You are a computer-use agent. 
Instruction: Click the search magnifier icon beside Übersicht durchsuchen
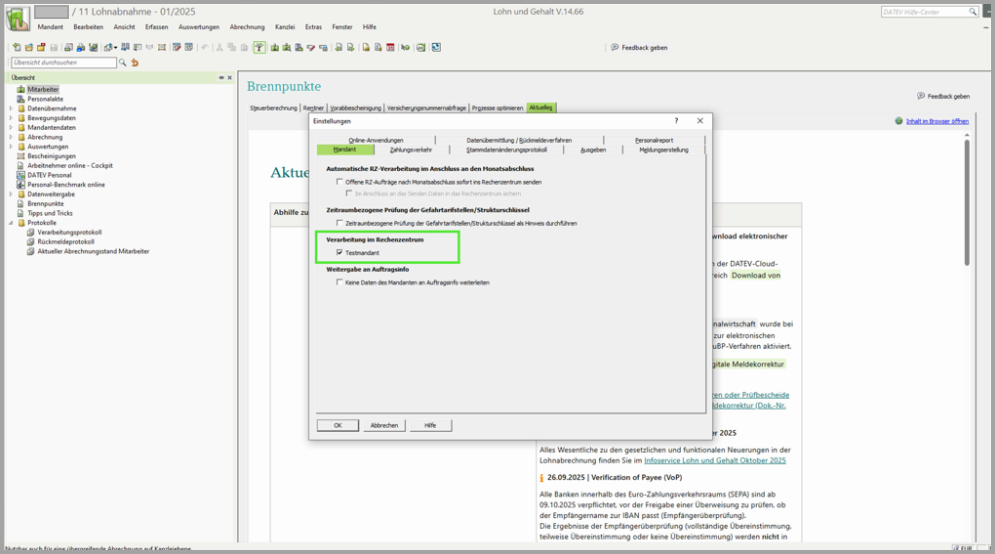[123, 63]
